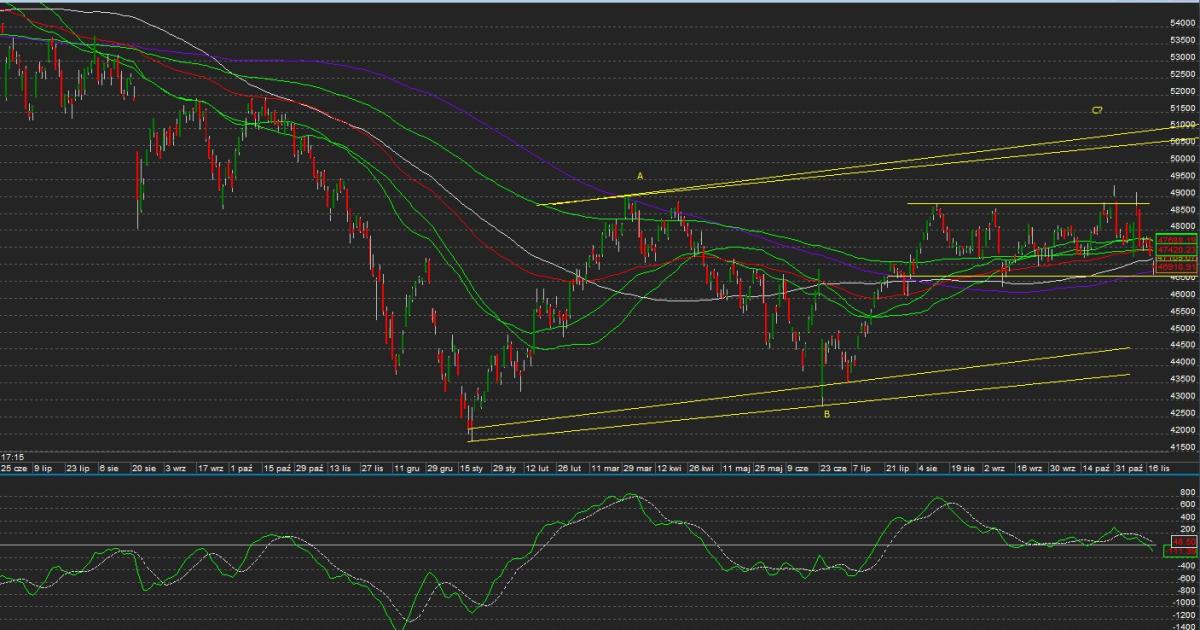Click the wave label A annotation
The width and height of the screenshot is (1200, 630).
tap(640, 176)
